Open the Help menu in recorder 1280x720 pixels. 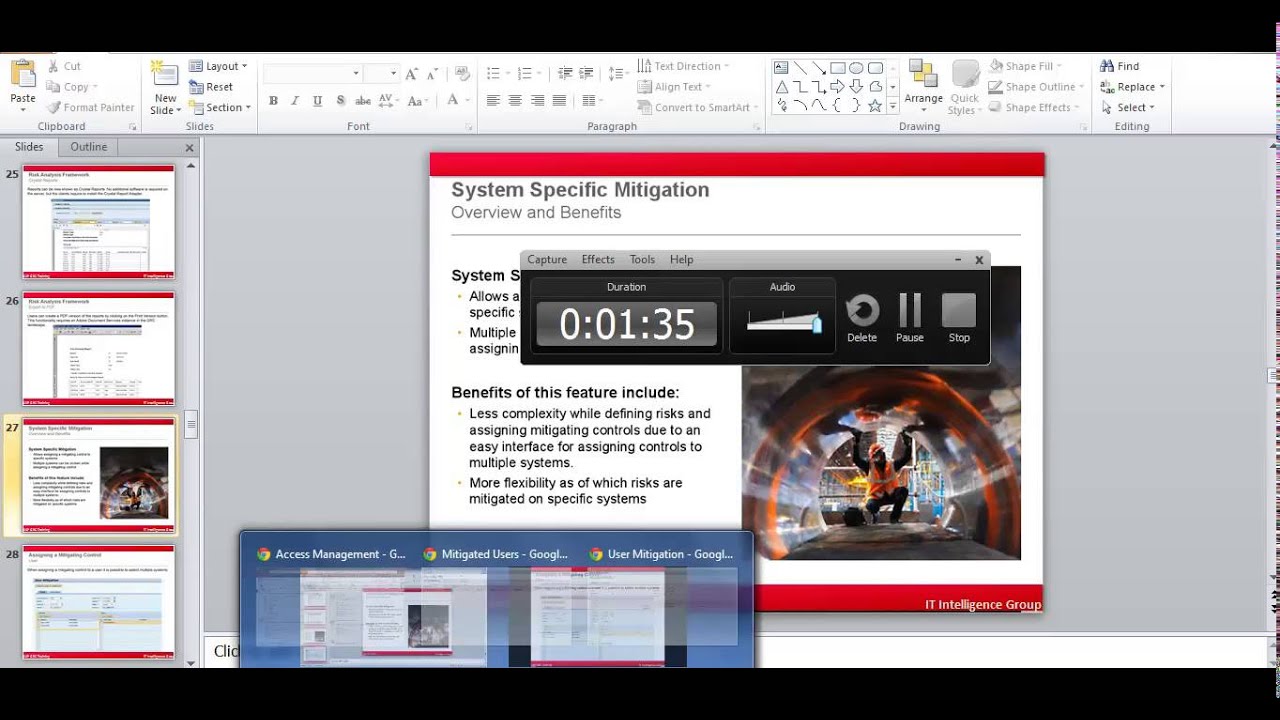pyautogui.click(x=681, y=260)
